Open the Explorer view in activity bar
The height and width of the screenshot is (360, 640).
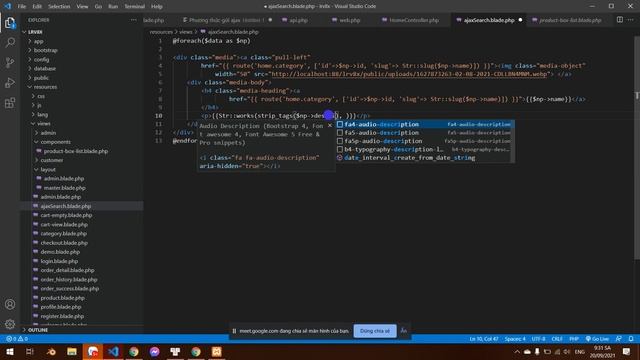point(10,23)
